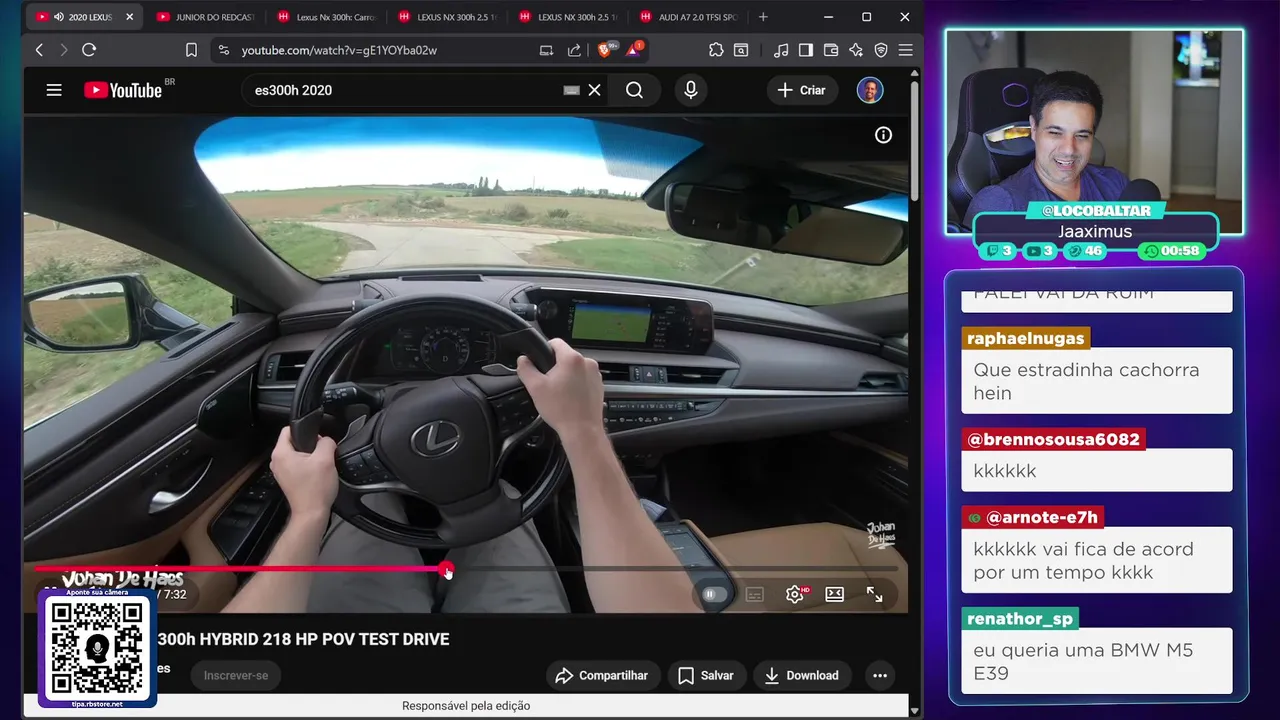The width and height of the screenshot is (1280, 720).
Task: Open the Brave Wallet icon
Action: [831, 50]
